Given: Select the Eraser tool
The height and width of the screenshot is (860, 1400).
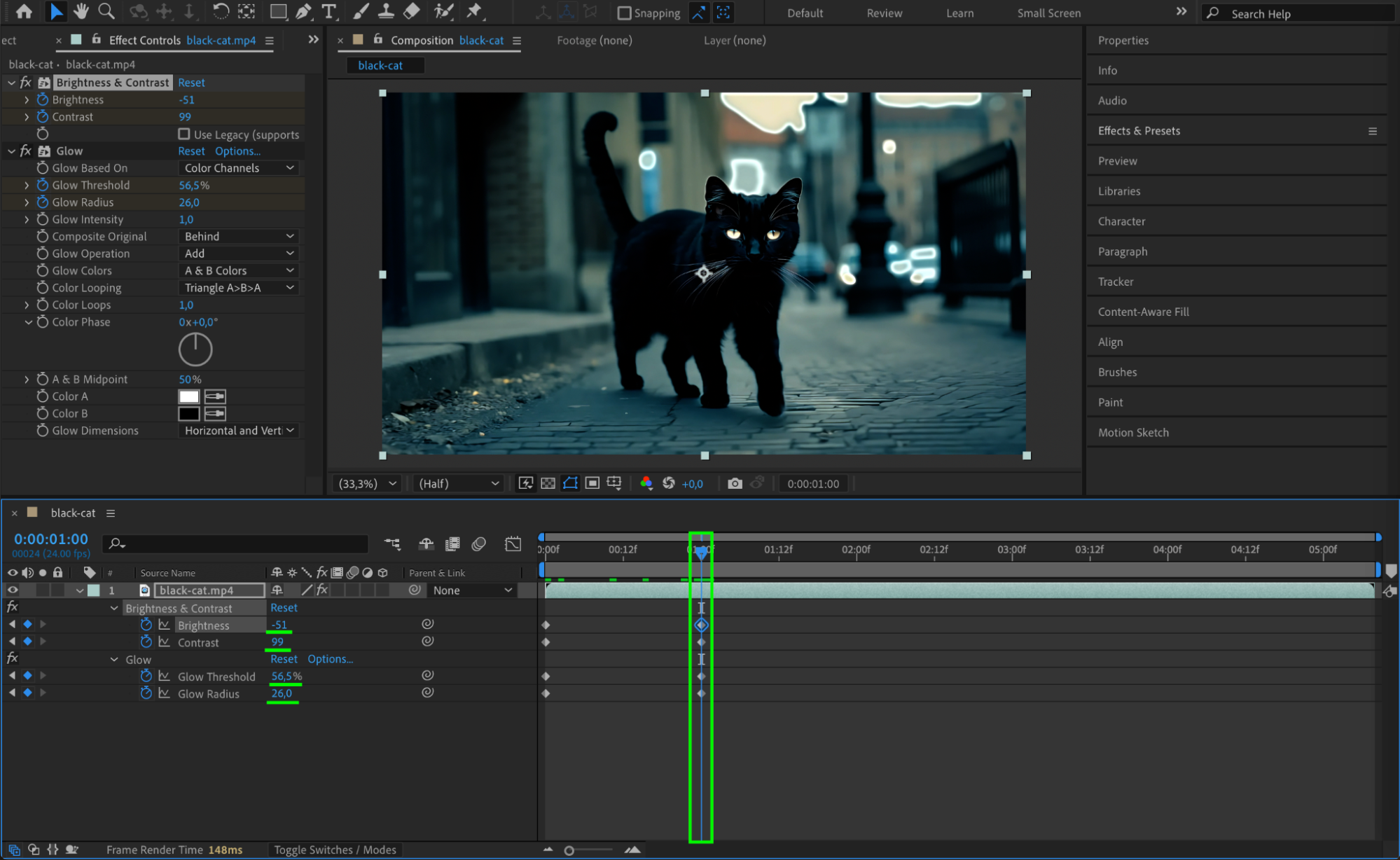Looking at the screenshot, I should [x=412, y=11].
